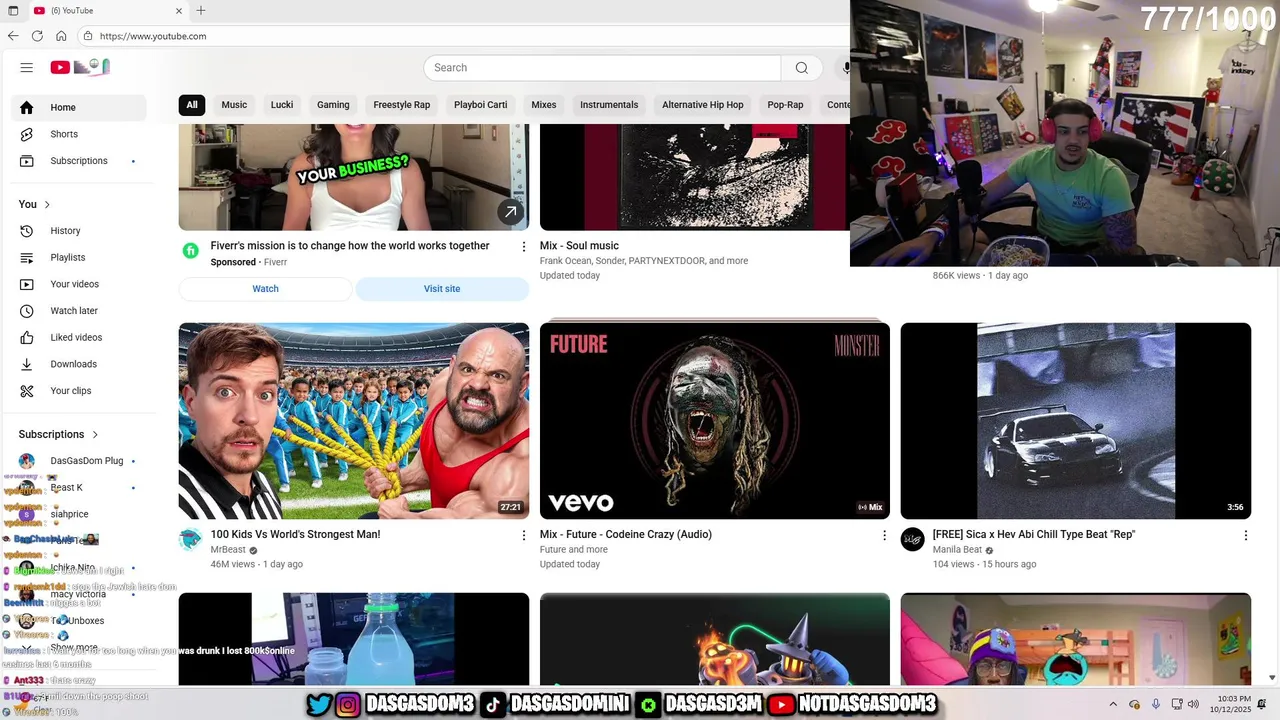Viewport: 1280px width, 720px height.
Task: Select the Music filter chip
Action: click(x=234, y=105)
